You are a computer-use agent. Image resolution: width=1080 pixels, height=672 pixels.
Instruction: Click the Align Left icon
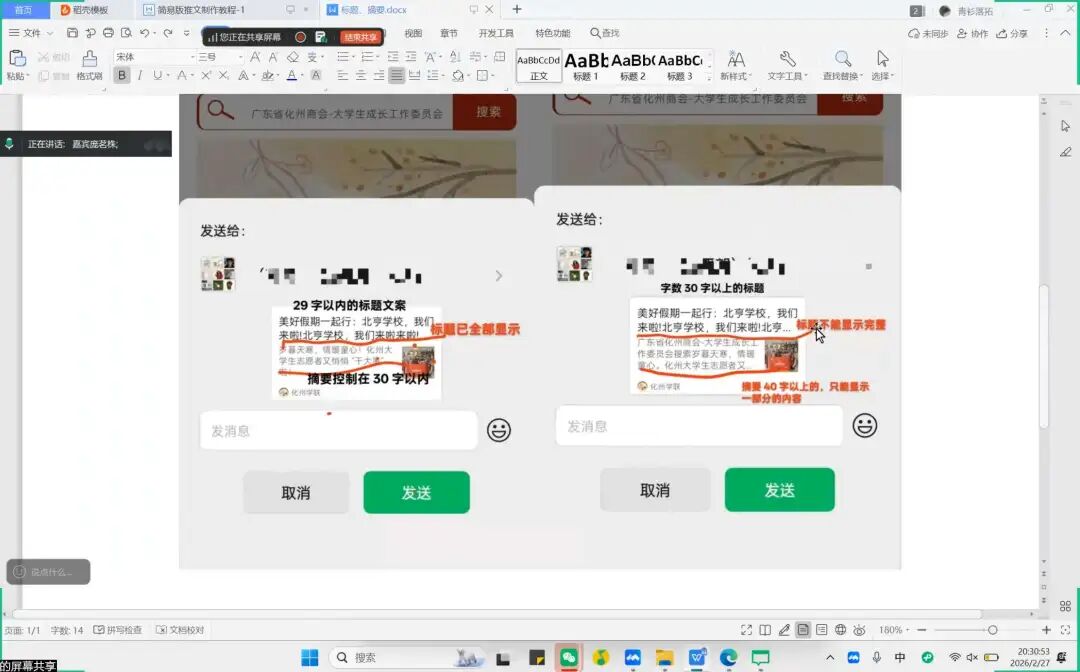point(342,76)
